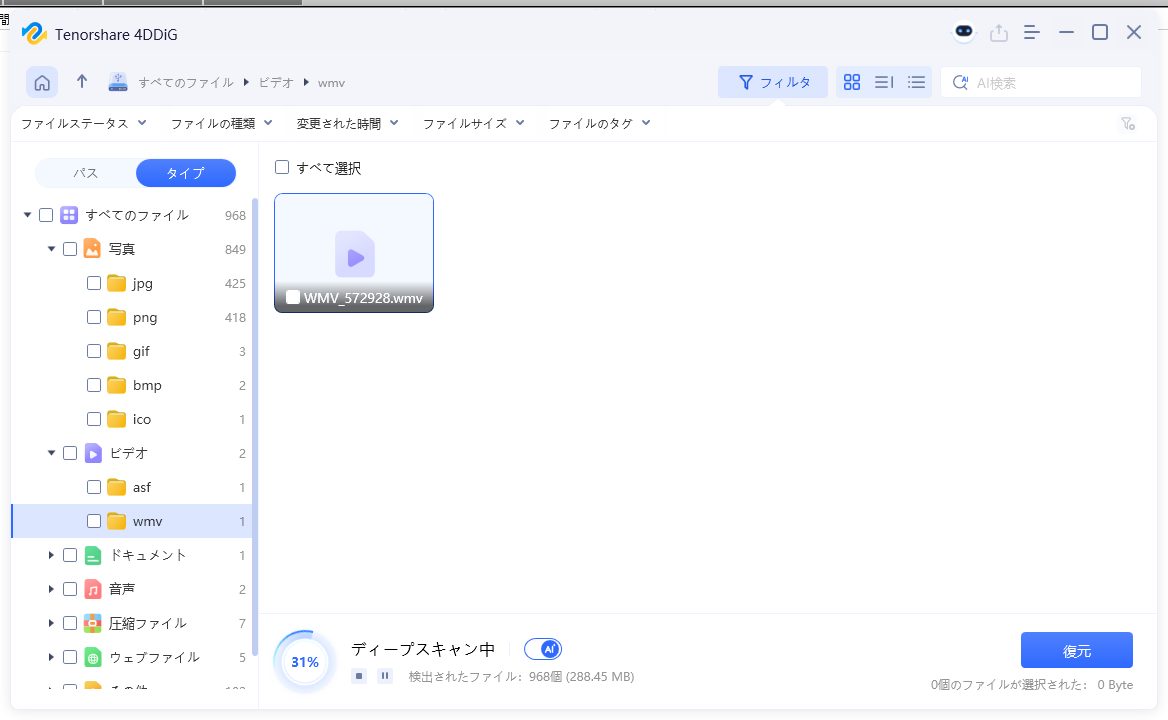The image size is (1168, 720).
Task: Tick the jpg folder checkbox
Action: point(94,283)
